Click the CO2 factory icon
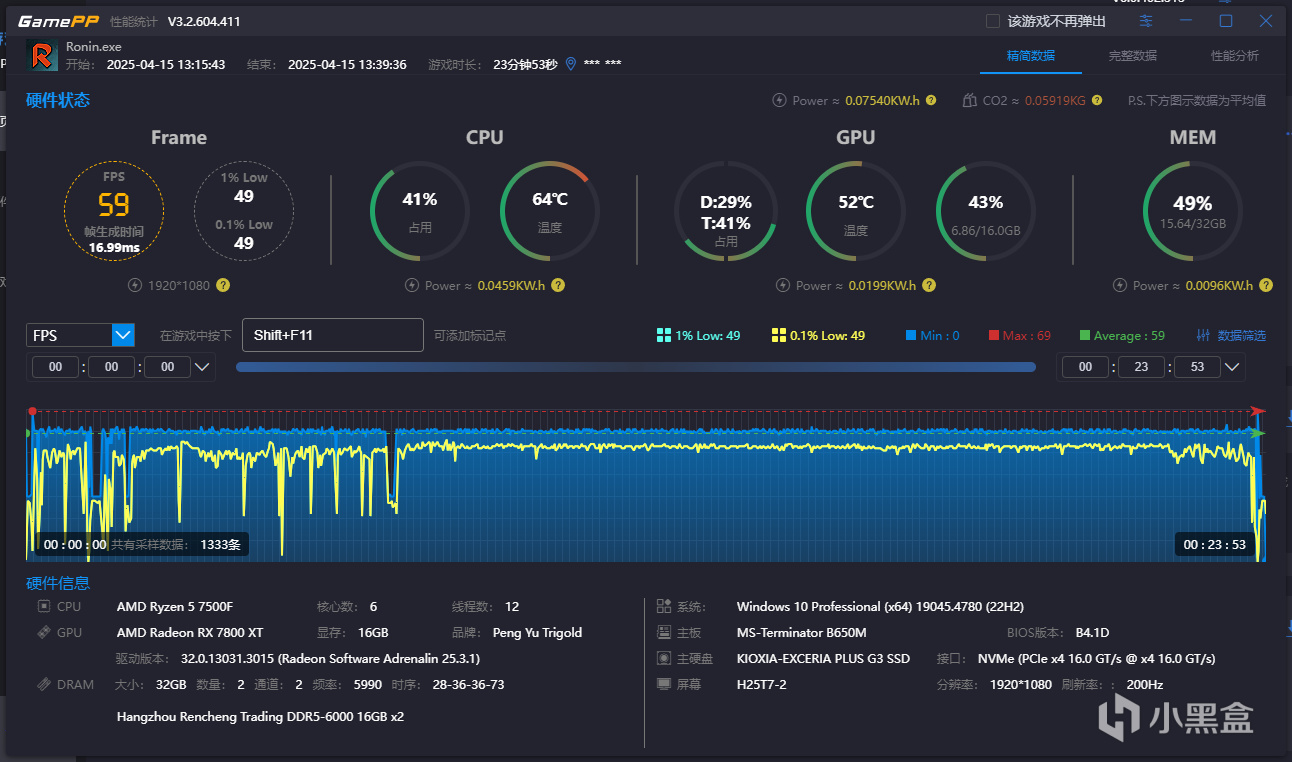This screenshot has width=1292, height=762. click(x=969, y=100)
